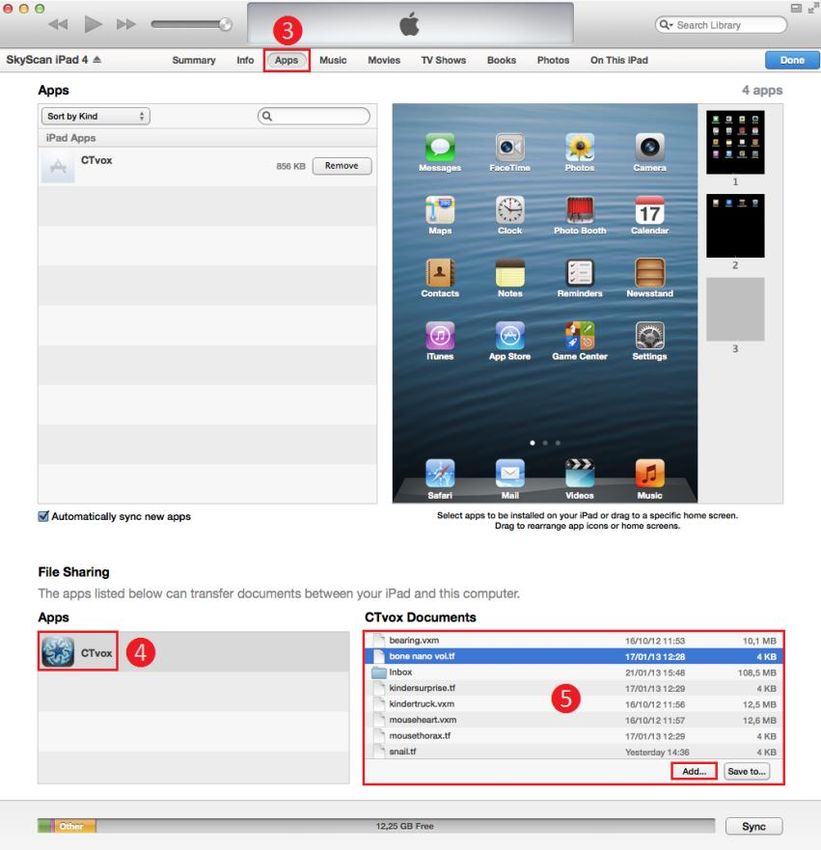This screenshot has height=850, width=821.
Task: Click Music icon in the iPad dock
Action: pos(650,474)
